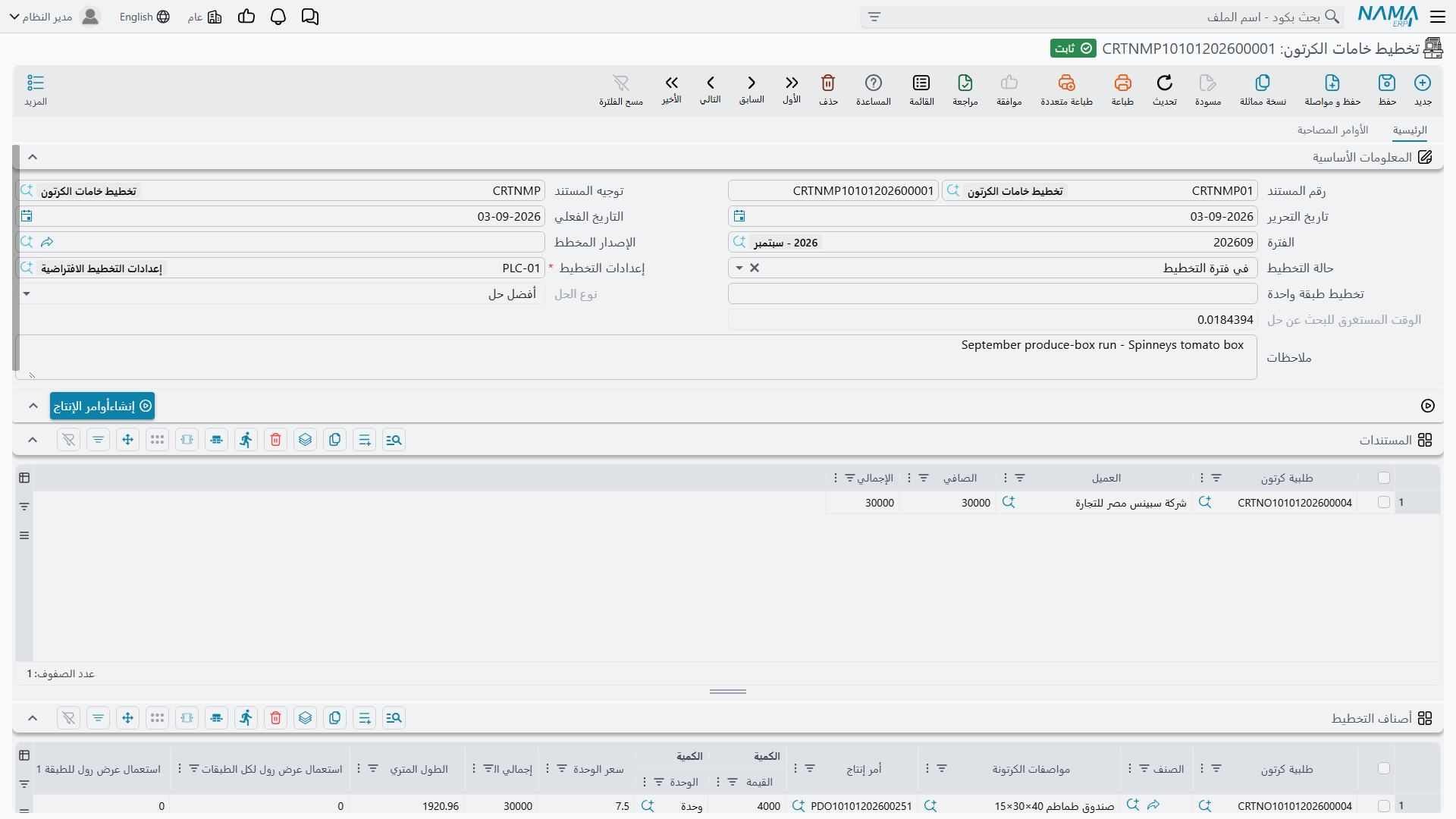
Task: Check row 1 checkbox in أصناف التخطيط grid
Action: tap(1384, 806)
